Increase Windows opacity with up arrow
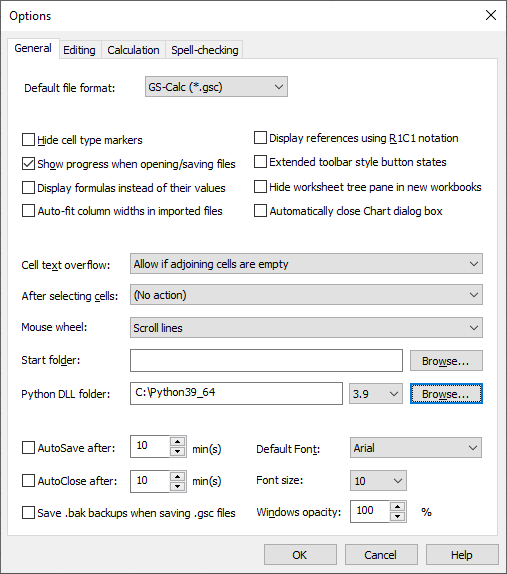The height and width of the screenshot is (574, 507). click(x=398, y=507)
